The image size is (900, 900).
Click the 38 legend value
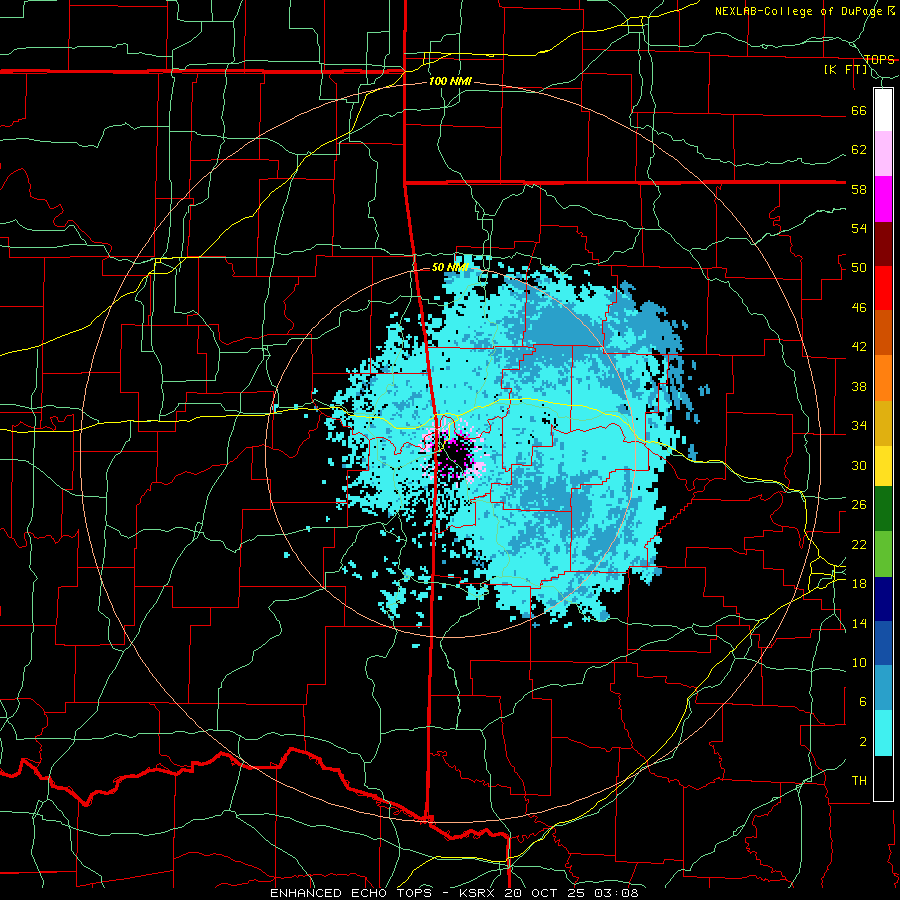(859, 386)
